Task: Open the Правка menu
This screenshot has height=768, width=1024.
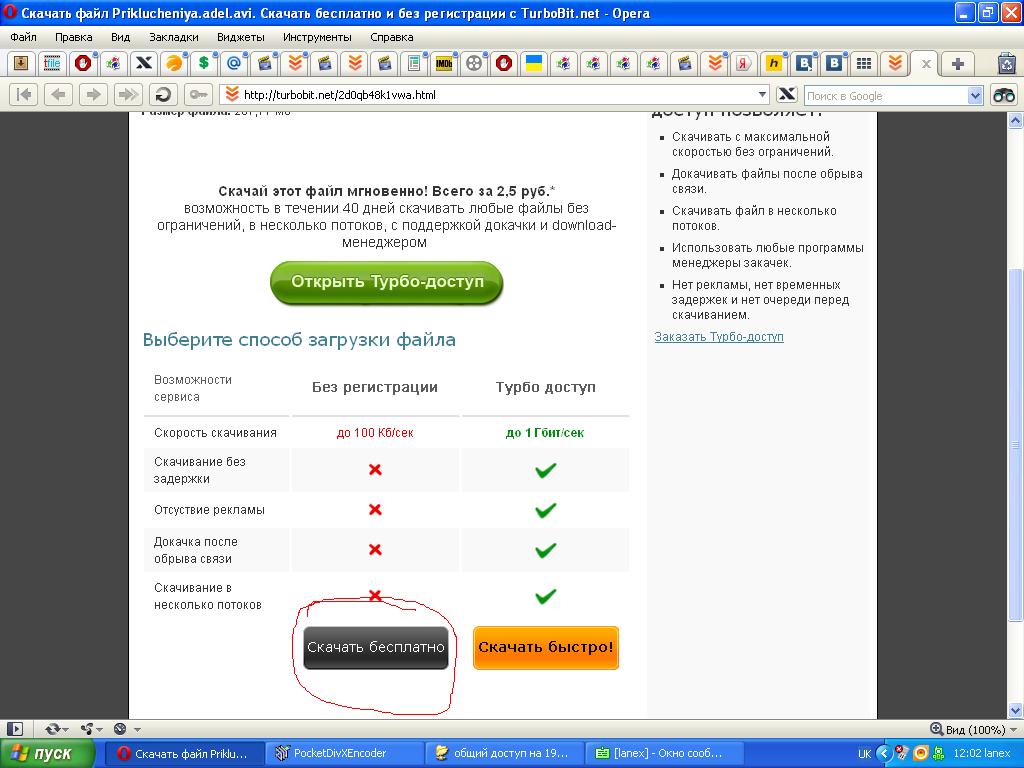Action: 73,37
